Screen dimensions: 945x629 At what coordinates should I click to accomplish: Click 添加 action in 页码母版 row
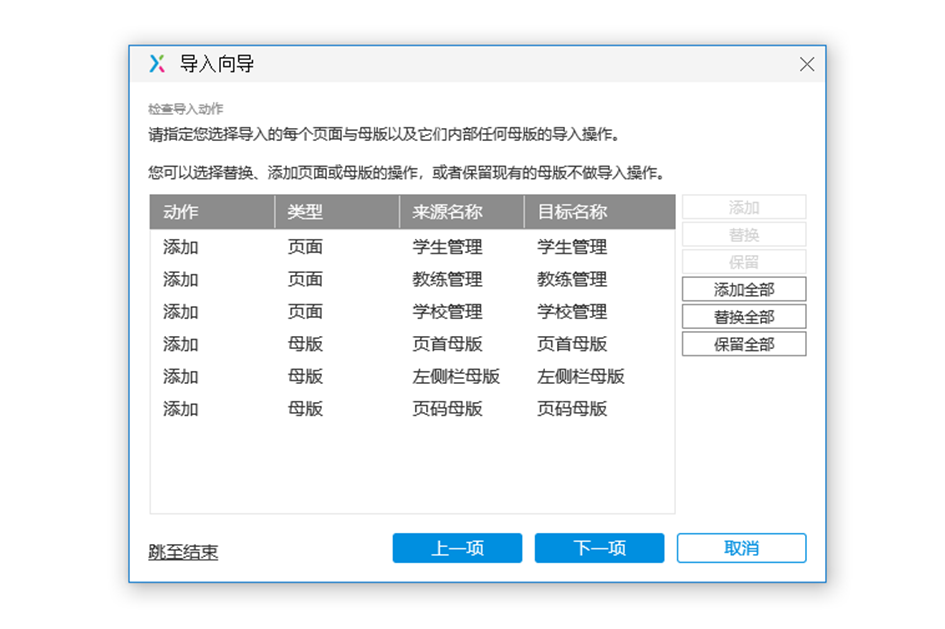coord(181,408)
